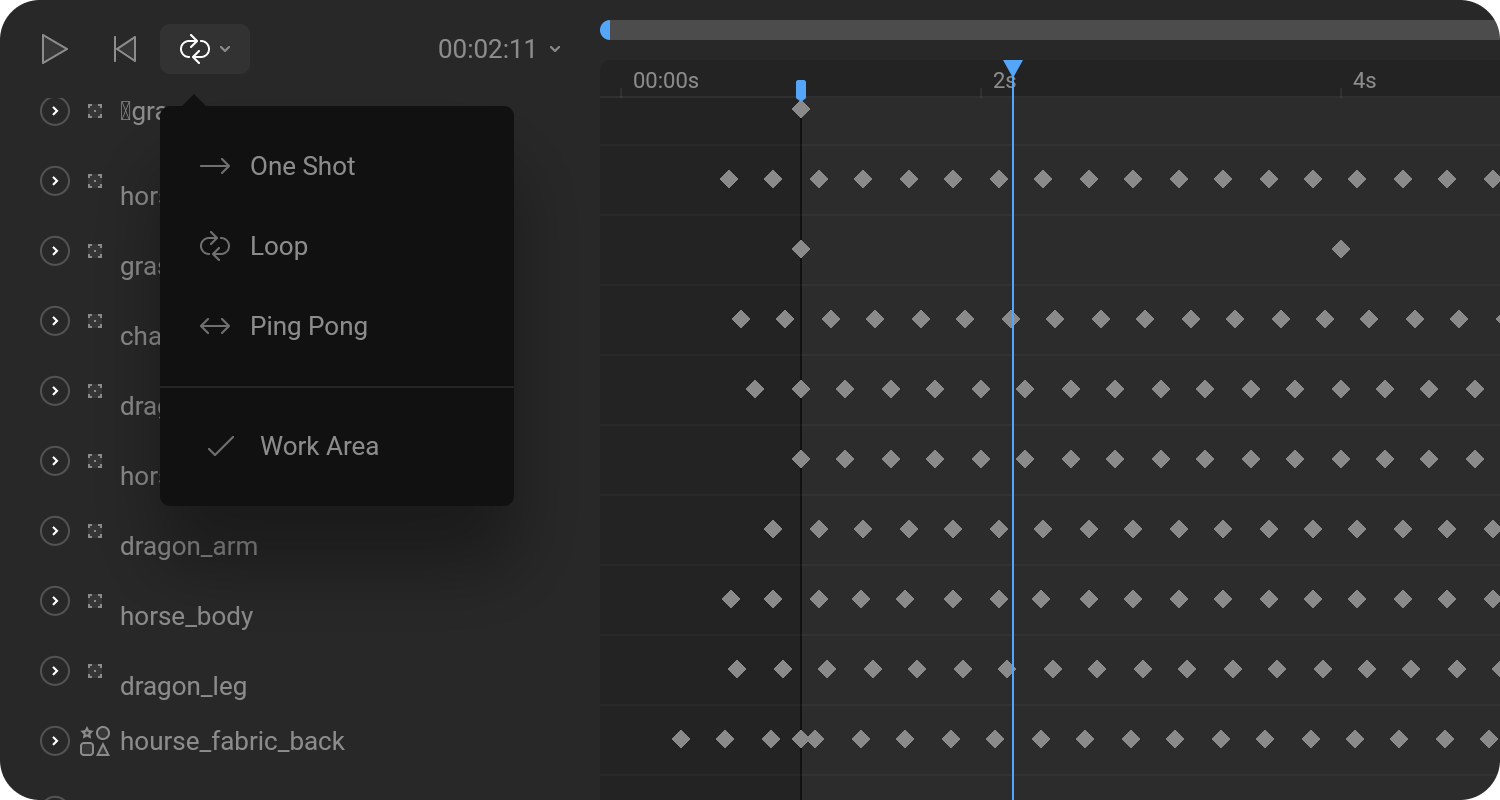Click the skip-to-start icon
The height and width of the screenshot is (800, 1500).
[125, 49]
